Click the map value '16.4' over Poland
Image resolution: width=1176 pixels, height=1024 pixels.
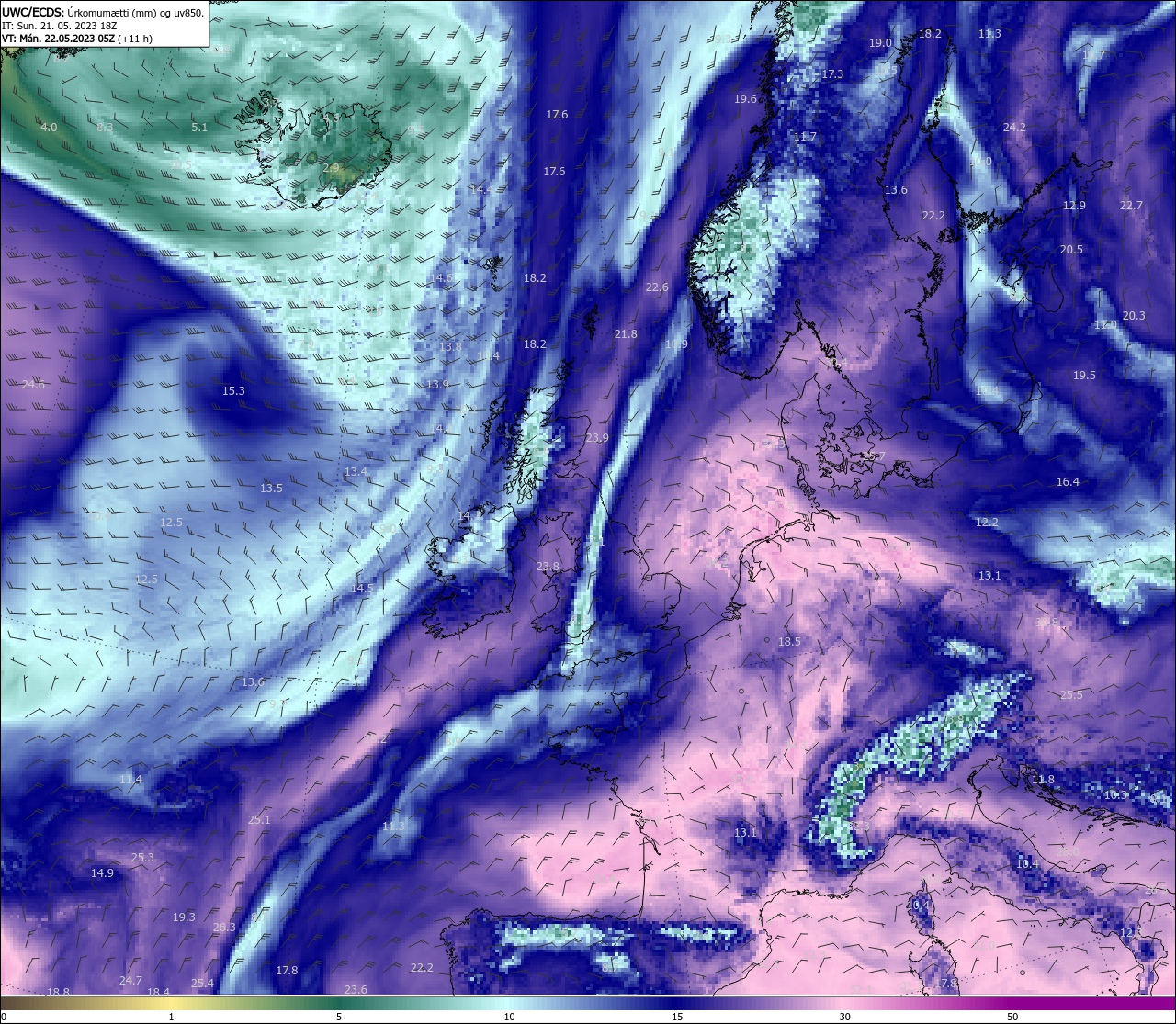[x=1068, y=482]
